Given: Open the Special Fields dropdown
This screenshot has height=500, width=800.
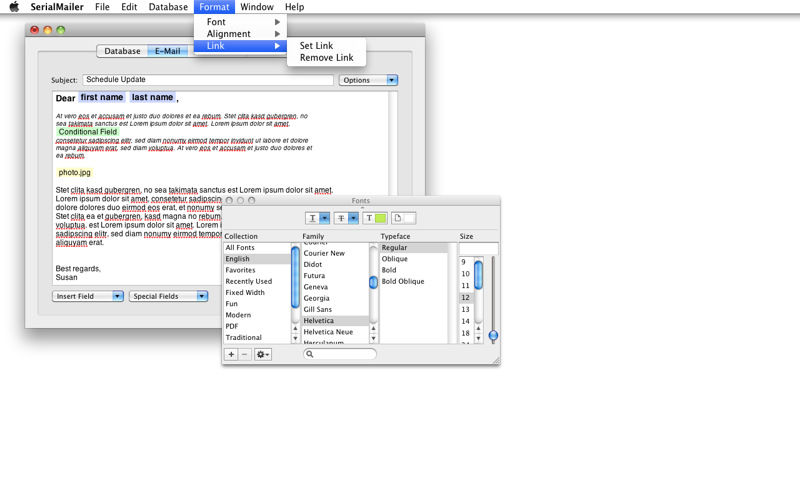Looking at the screenshot, I should point(168,296).
